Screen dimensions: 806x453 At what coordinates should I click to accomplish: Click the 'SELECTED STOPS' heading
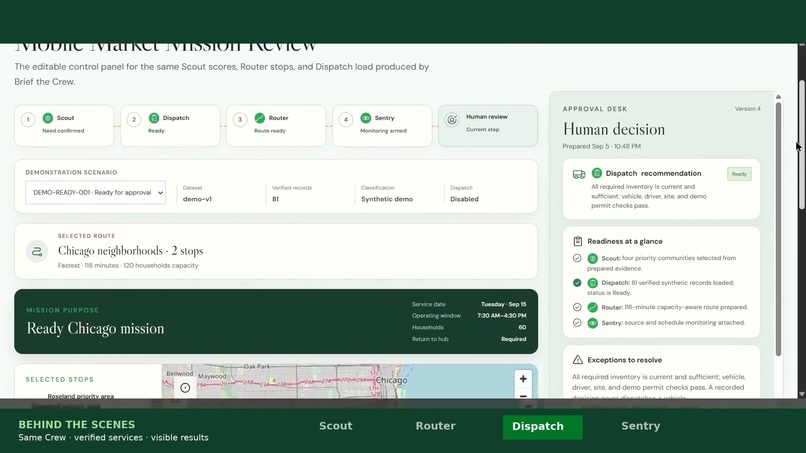coord(60,379)
